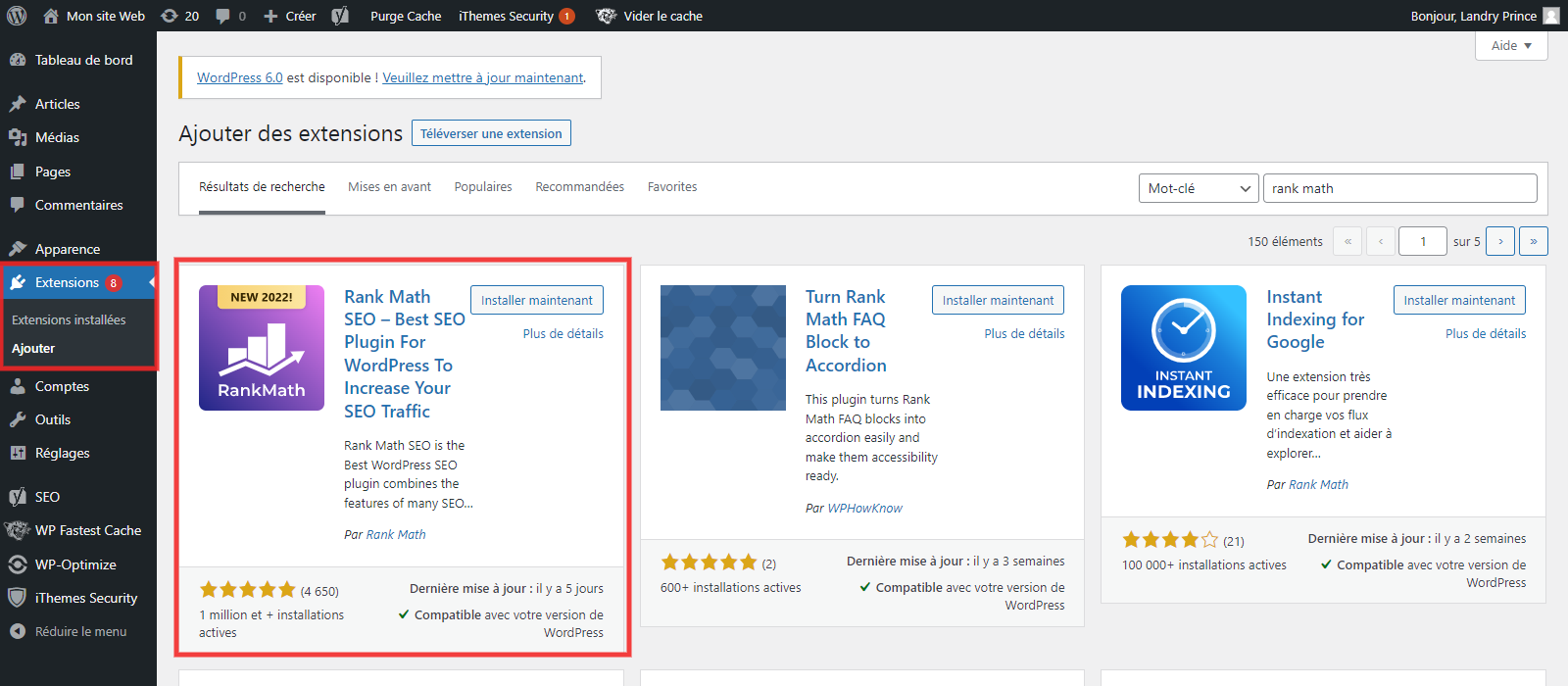Click the RankMath plugin logo thumbnail
Image resolution: width=1568 pixels, height=686 pixels.
(262, 348)
